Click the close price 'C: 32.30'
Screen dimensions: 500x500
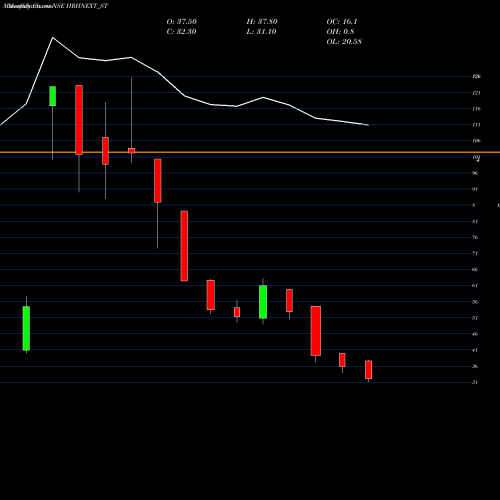181,32
